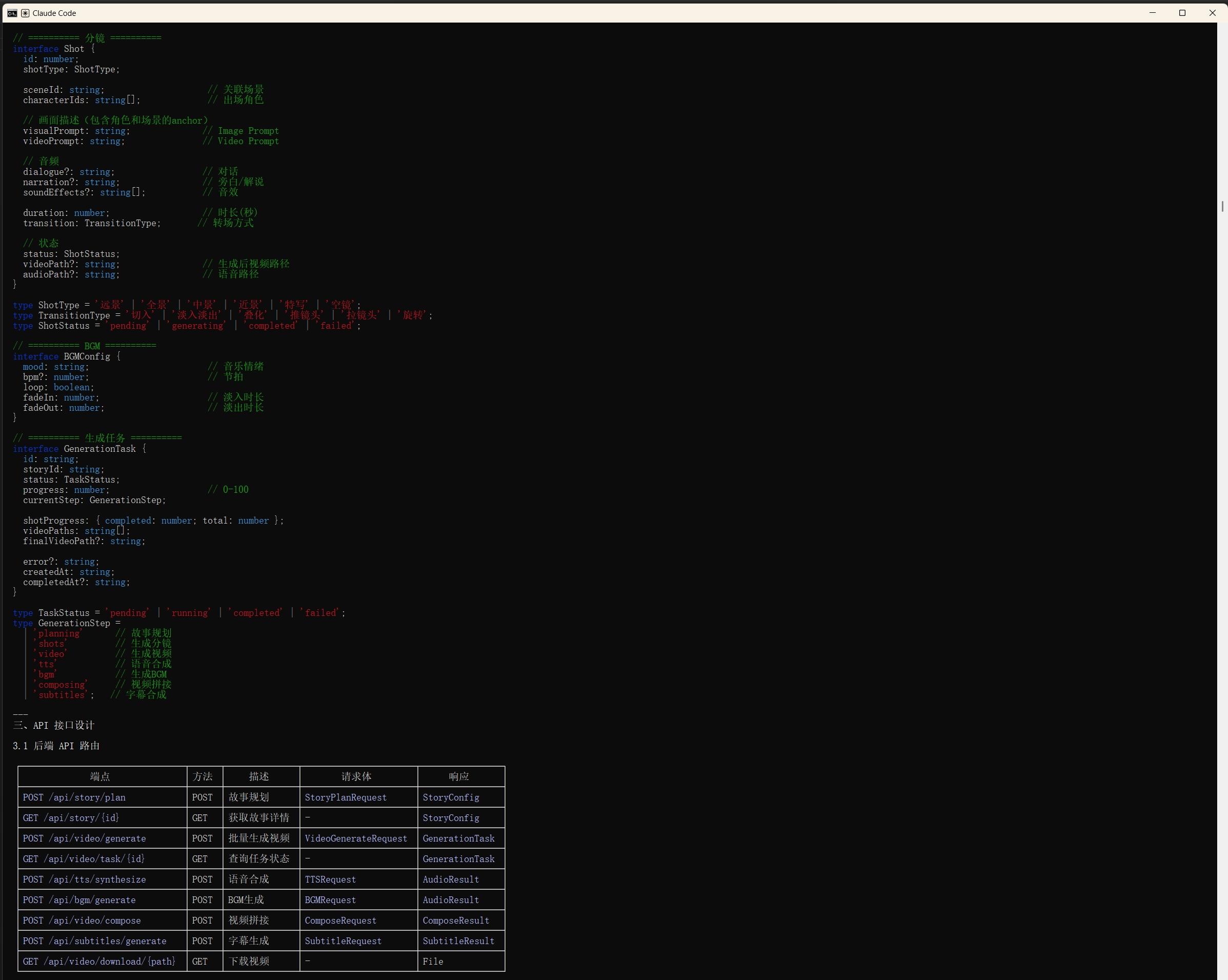This screenshot has height=980, width=1228.
Task: Click 'generating' in ShotStatus type
Action: pos(197,326)
